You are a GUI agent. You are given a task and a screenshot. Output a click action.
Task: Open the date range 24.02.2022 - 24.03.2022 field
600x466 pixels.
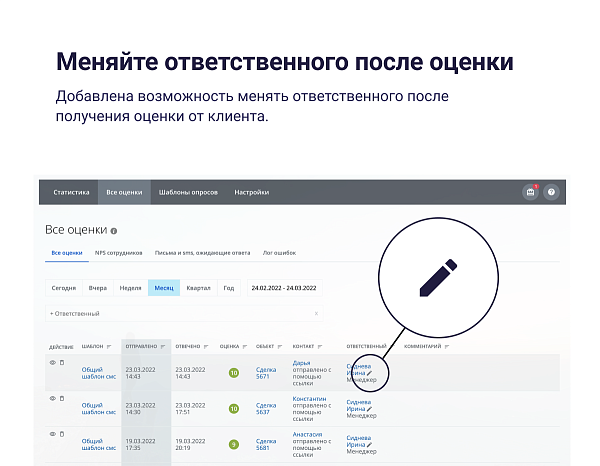point(284,288)
